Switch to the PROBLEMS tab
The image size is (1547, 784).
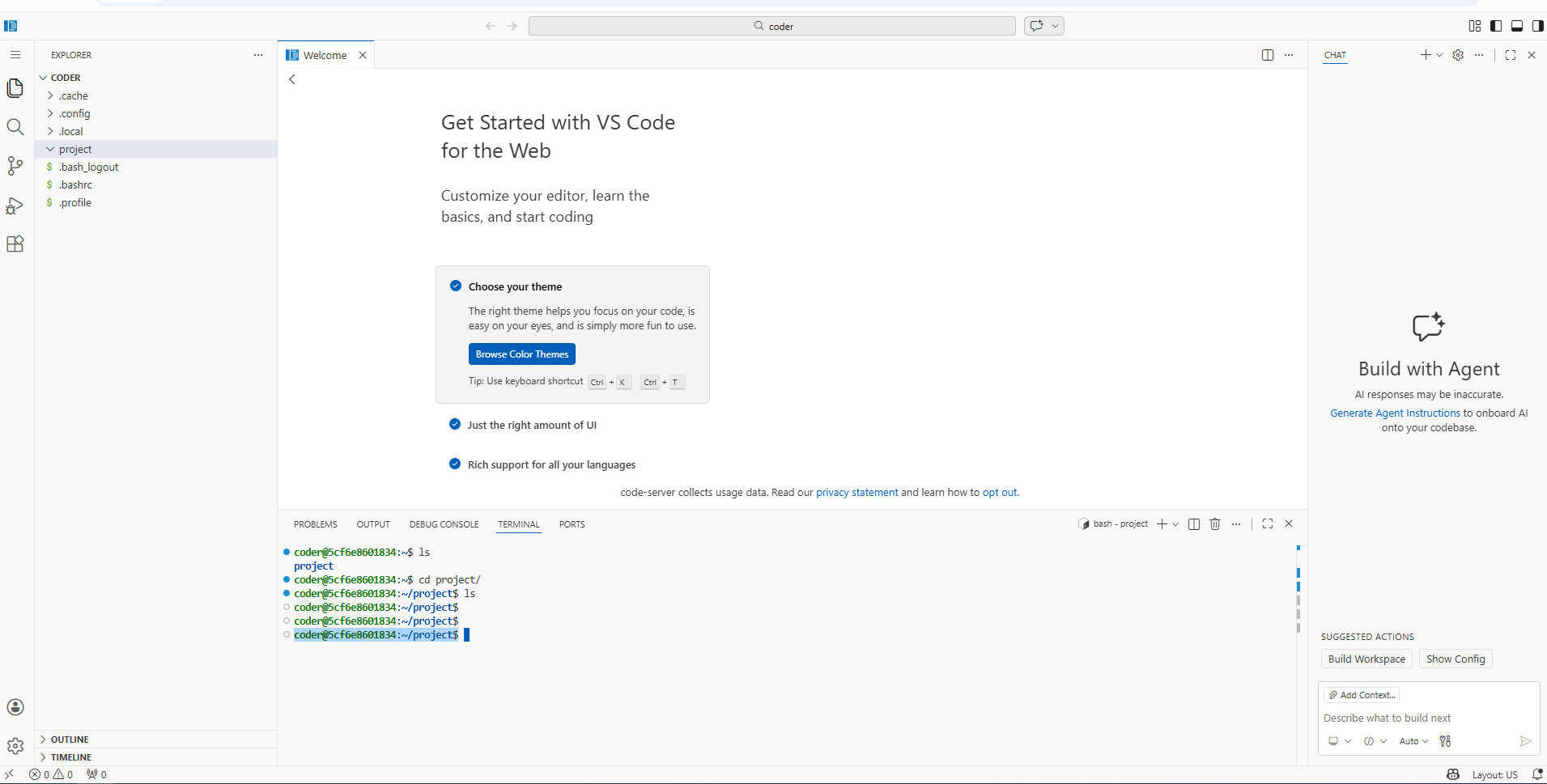[x=316, y=524]
